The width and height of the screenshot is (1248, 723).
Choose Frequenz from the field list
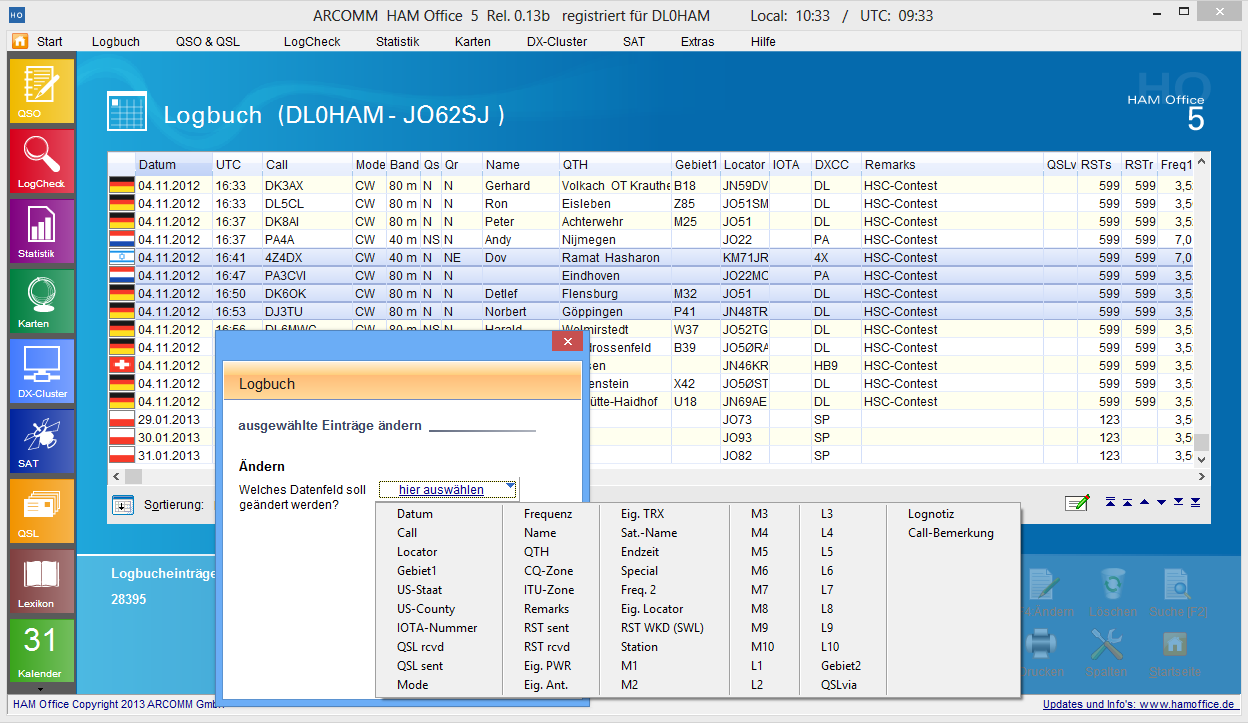(548, 514)
